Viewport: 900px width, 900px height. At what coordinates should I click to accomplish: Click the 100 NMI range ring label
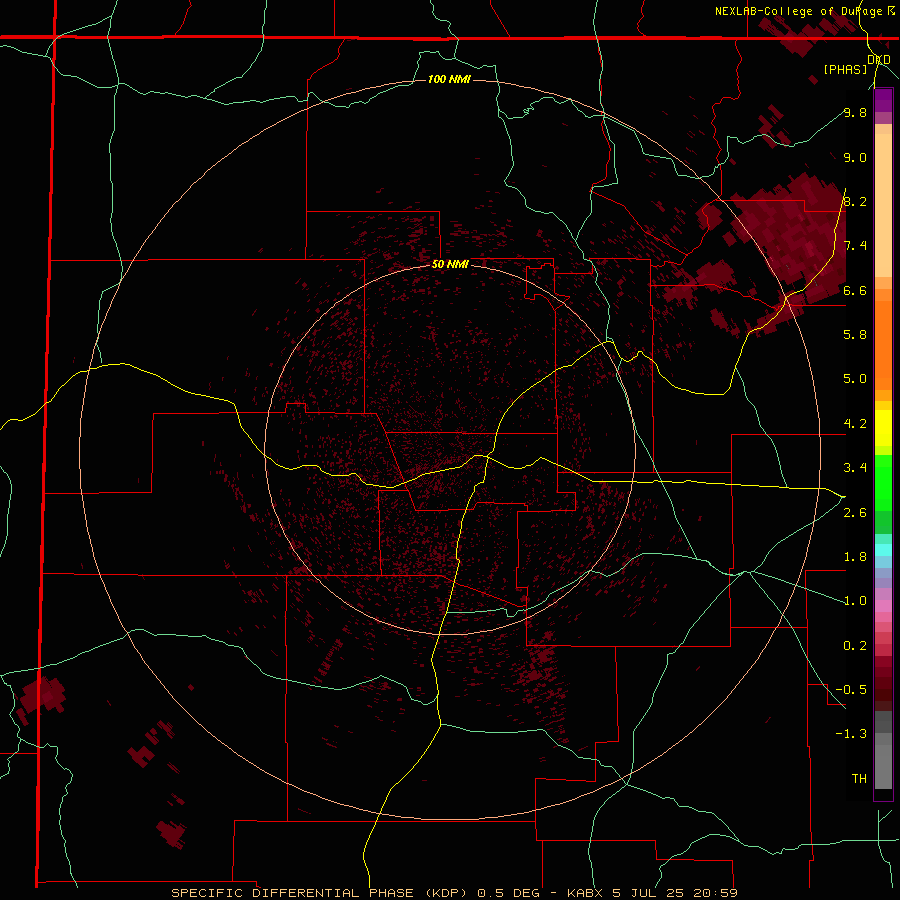coord(449,79)
